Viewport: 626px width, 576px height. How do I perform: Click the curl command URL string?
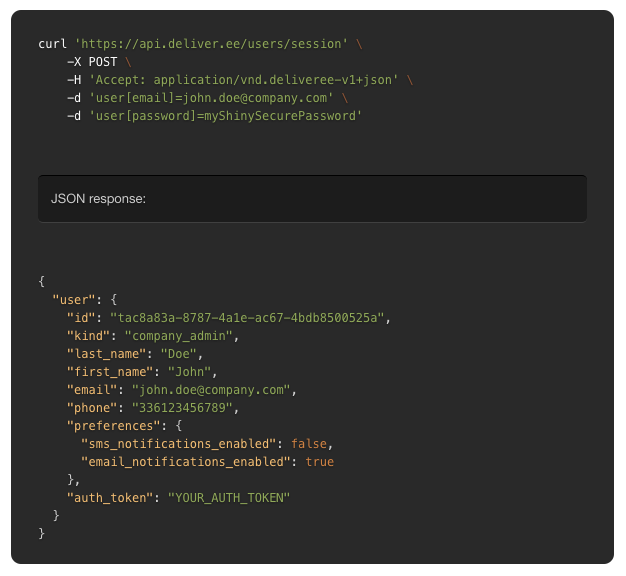(x=211, y=44)
